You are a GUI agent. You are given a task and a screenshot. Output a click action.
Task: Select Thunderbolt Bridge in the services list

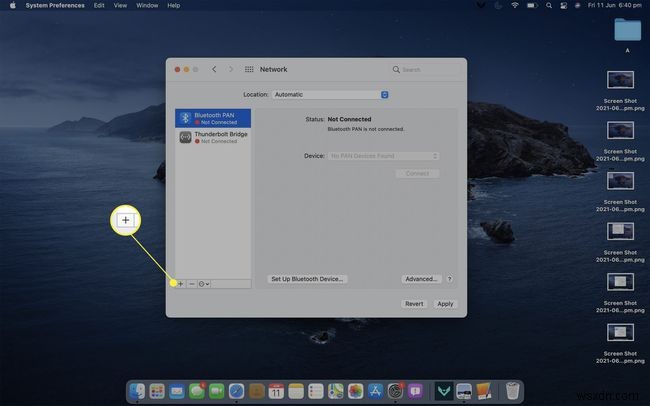213,137
